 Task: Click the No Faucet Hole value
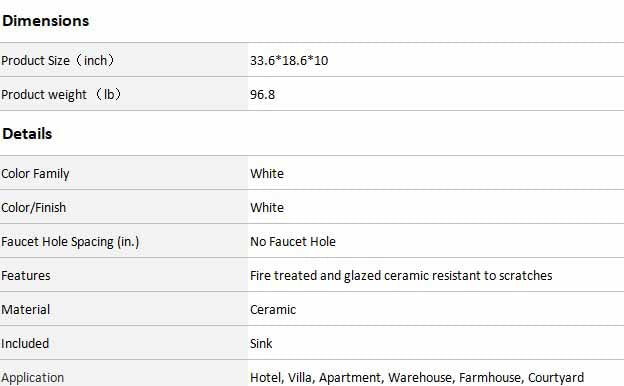pos(292,242)
